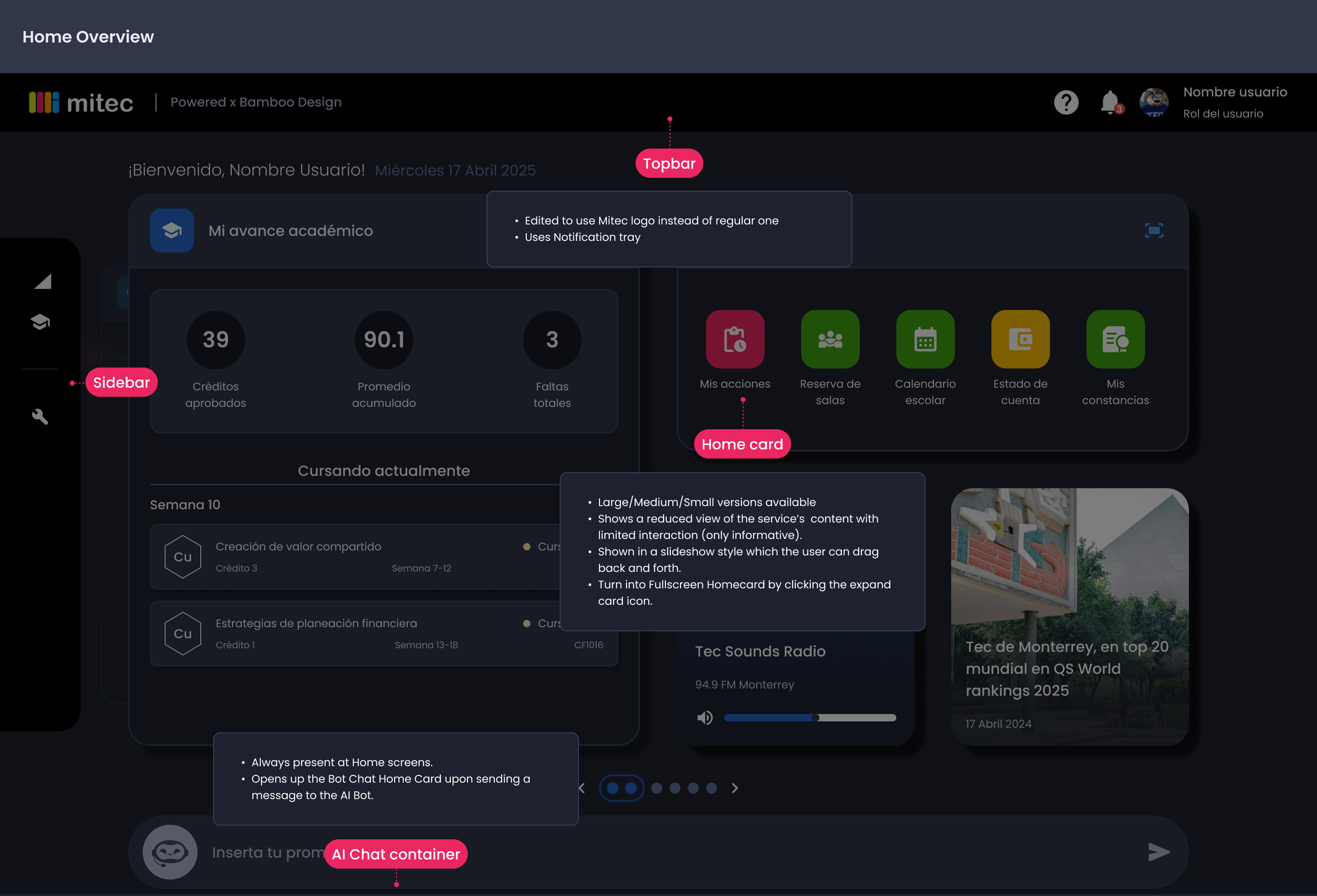Click the 90.1 Promedio acumulado stat
The width and height of the screenshot is (1317, 896).
(384, 360)
